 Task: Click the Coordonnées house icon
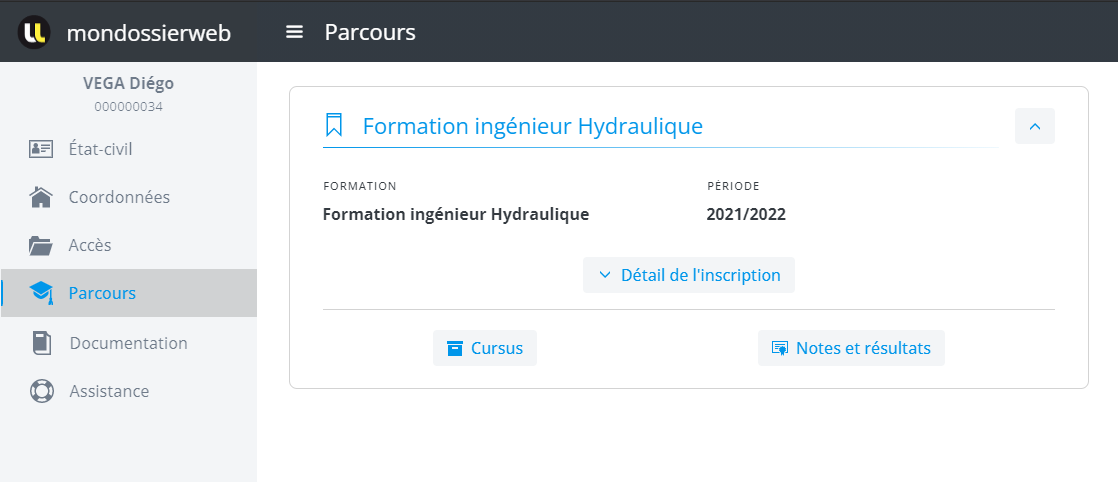[x=41, y=197]
